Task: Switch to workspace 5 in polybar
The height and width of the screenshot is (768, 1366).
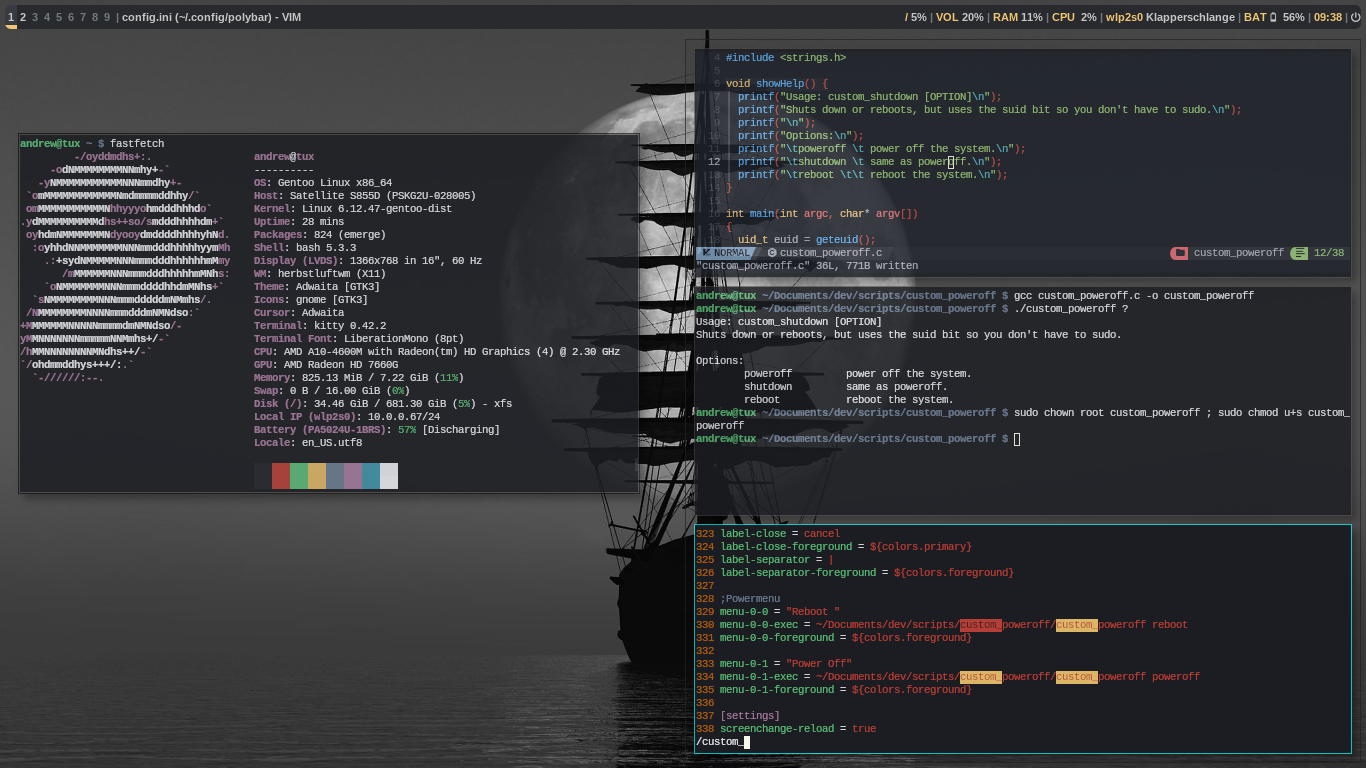Action: pos(59,17)
